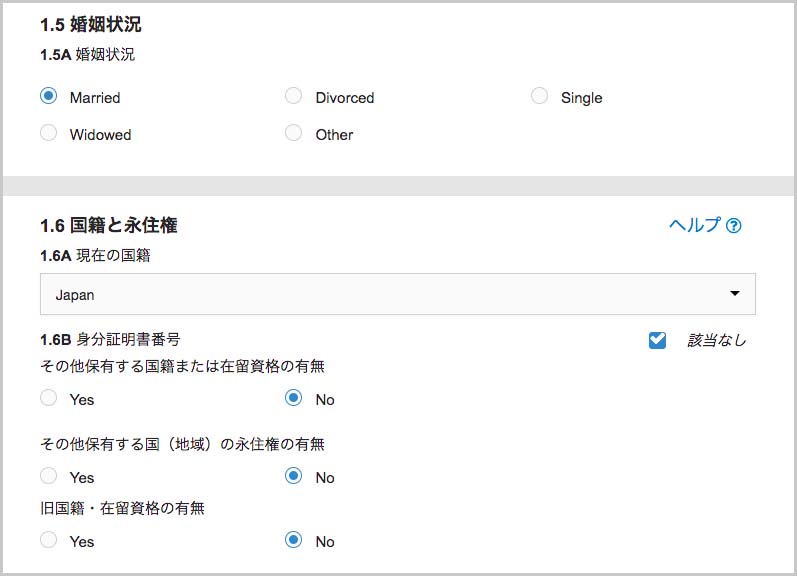
Task: Select Yes for その他保有する国籍または在留資格
Action: click(48, 398)
